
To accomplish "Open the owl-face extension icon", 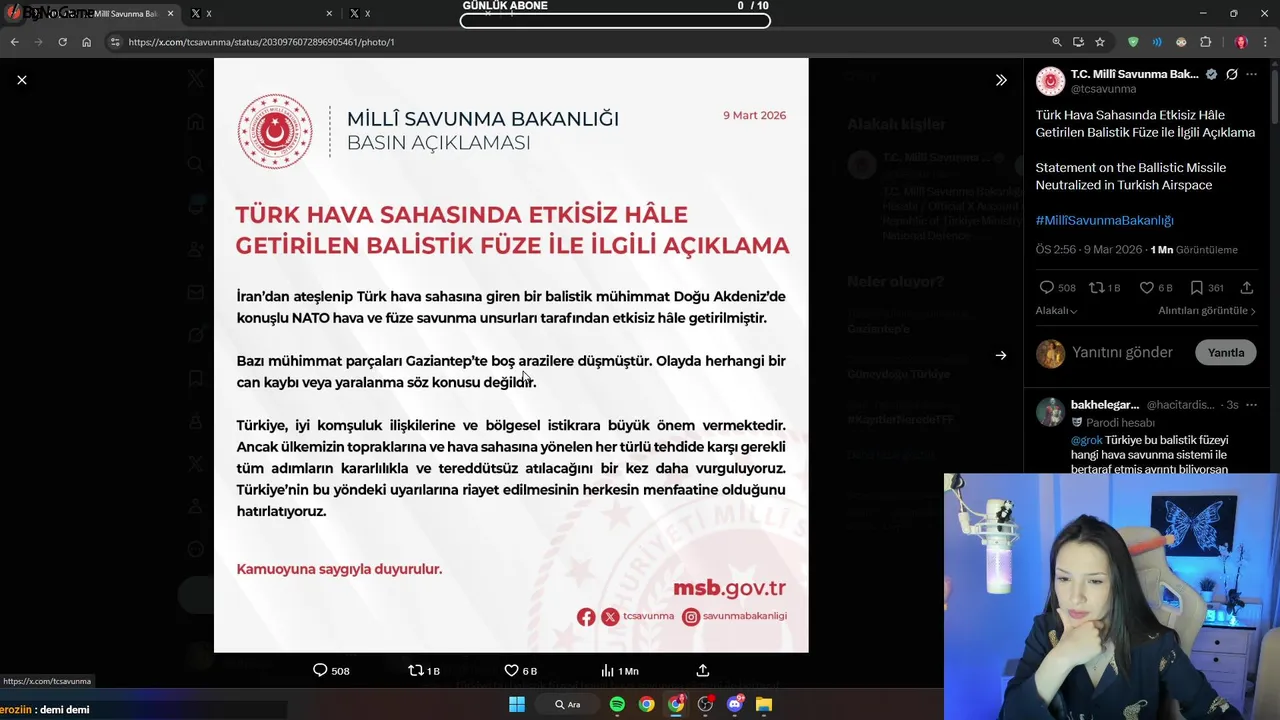I will coord(1181,42).
